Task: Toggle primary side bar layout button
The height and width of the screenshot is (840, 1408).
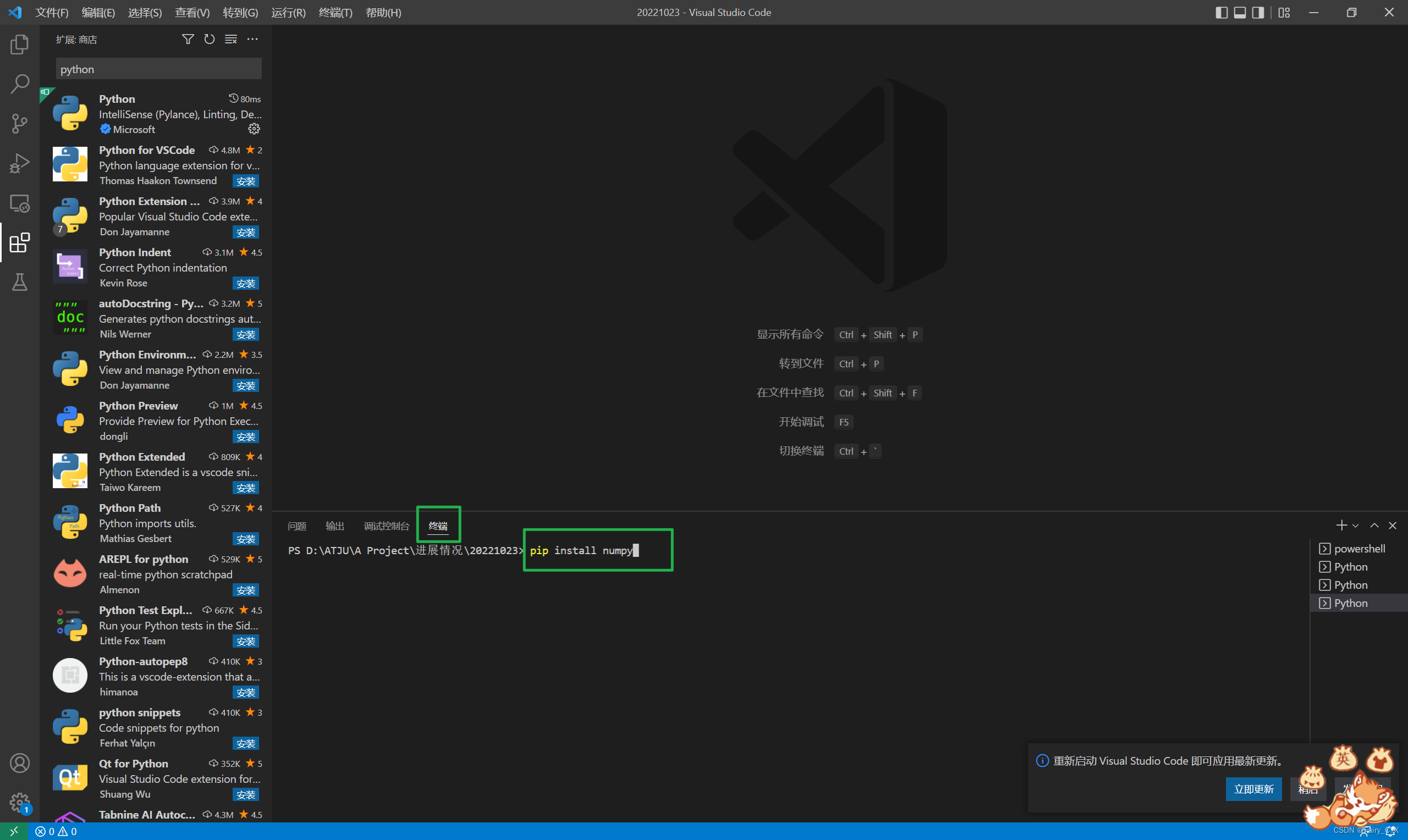Action: pyautogui.click(x=1221, y=13)
